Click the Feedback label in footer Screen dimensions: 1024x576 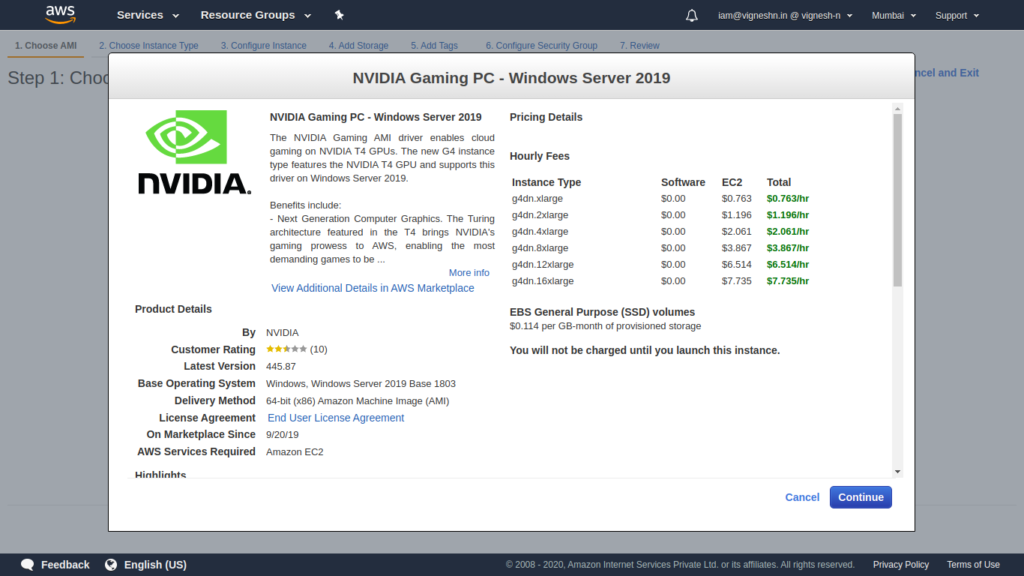[x=65, y=565]
